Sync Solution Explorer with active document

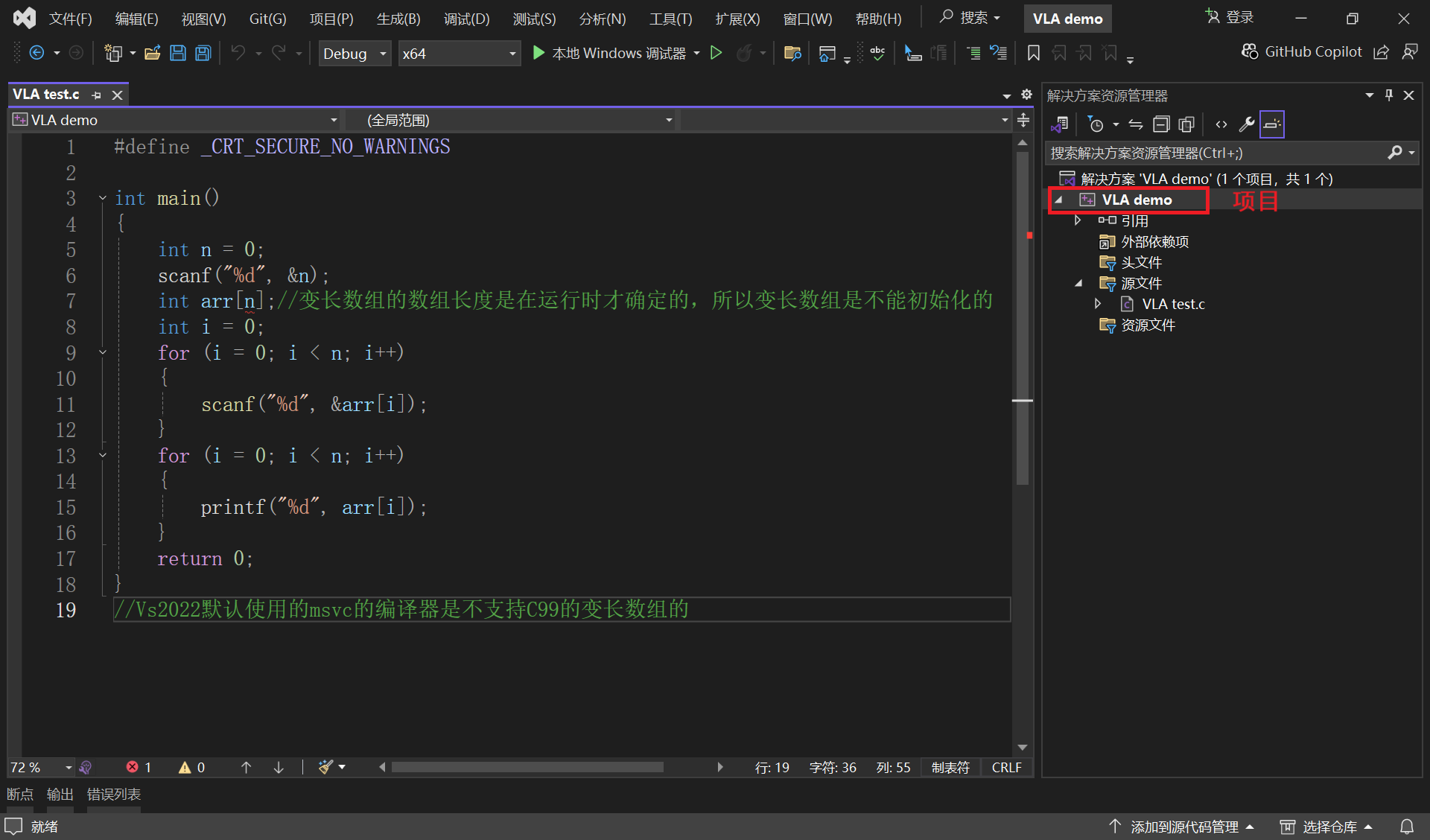1136,124
